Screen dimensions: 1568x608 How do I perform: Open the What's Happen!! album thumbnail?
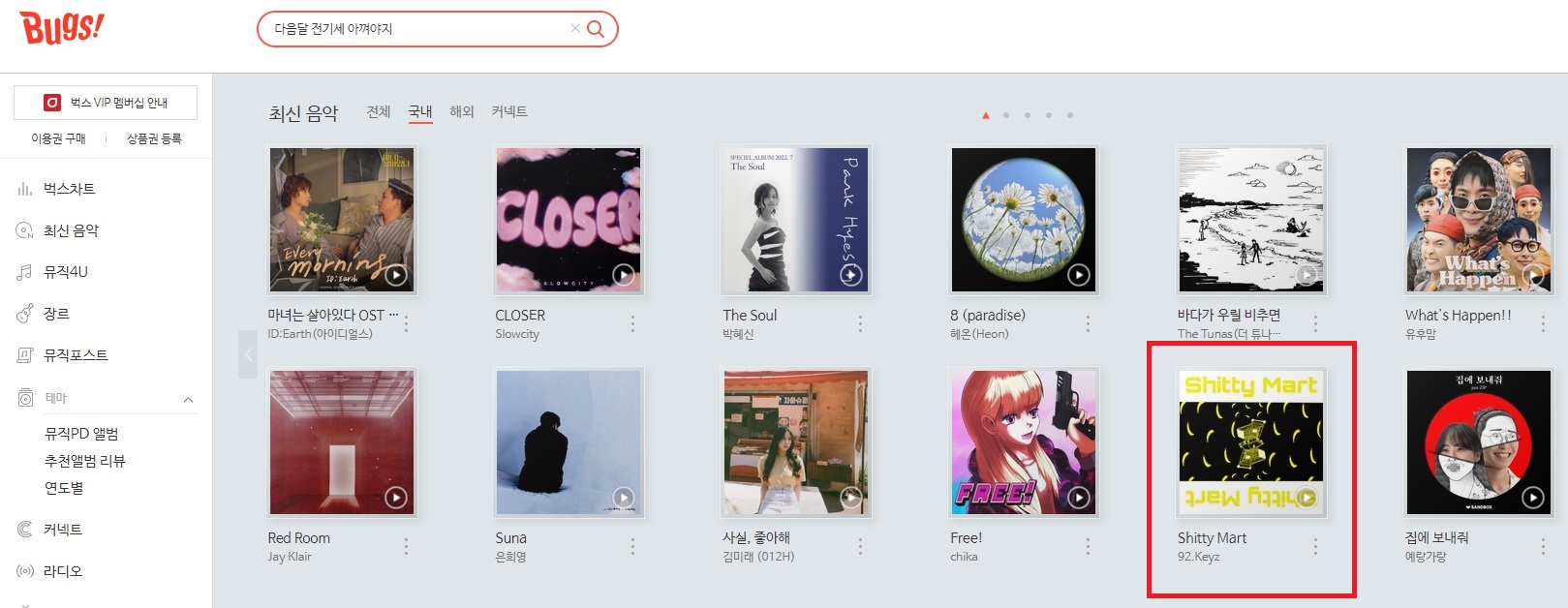tap(1479, 220)
